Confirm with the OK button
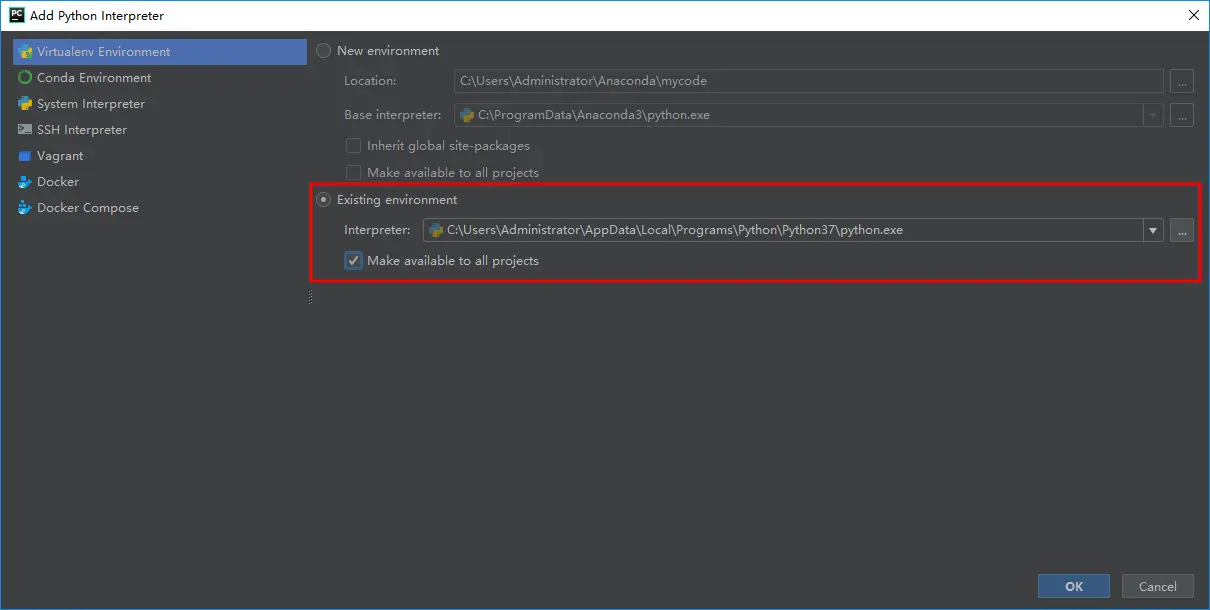 1074,587
